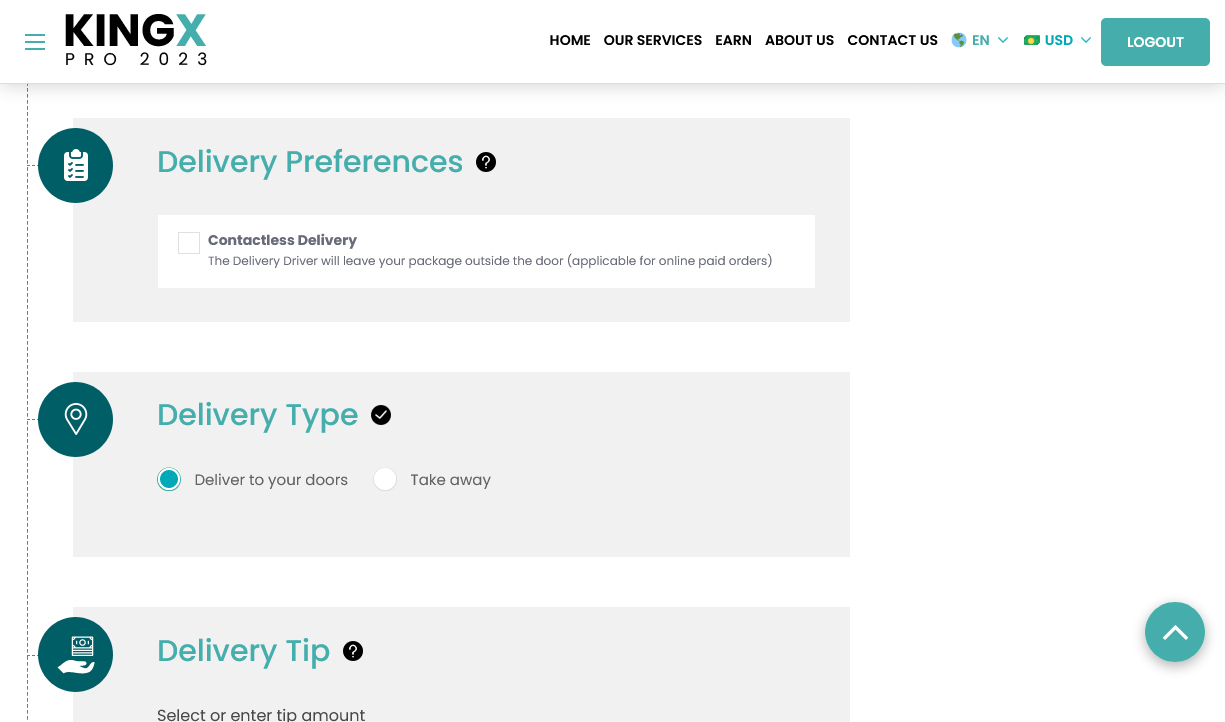Click checkmark icon beside Delivery Type
Image resolution: width=1225 pixels, height=722 pixels.
(x=381, y=415)
